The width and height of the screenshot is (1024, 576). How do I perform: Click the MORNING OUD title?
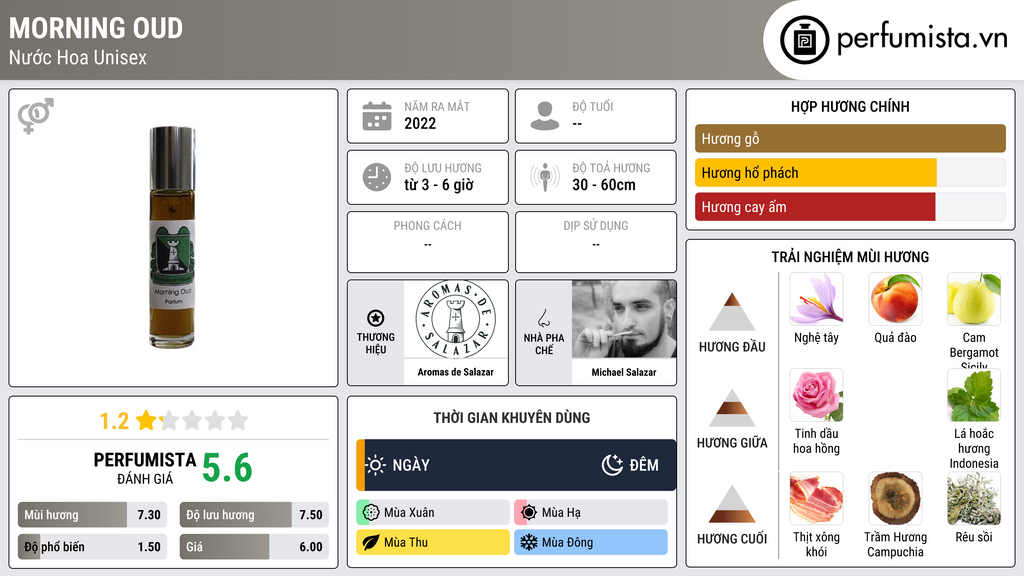coord(96,28)
